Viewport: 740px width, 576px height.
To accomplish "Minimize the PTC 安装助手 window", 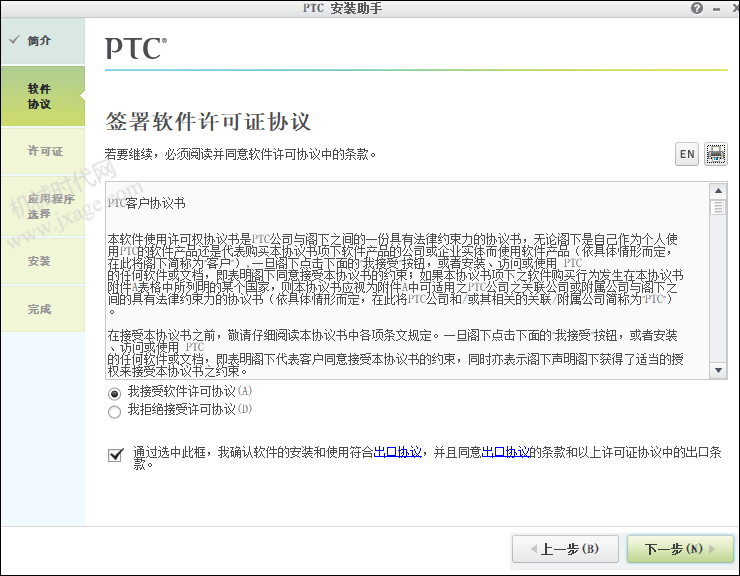I will click(716, 8).
